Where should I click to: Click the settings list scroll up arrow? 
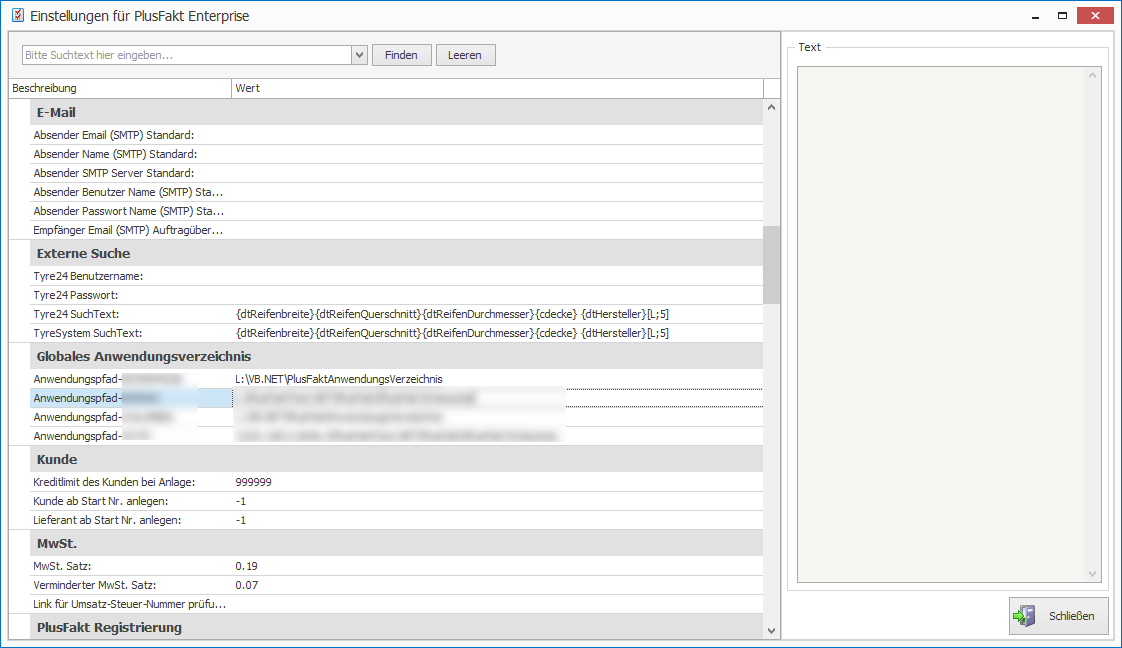pyautogui.click(x=771, y=107)
